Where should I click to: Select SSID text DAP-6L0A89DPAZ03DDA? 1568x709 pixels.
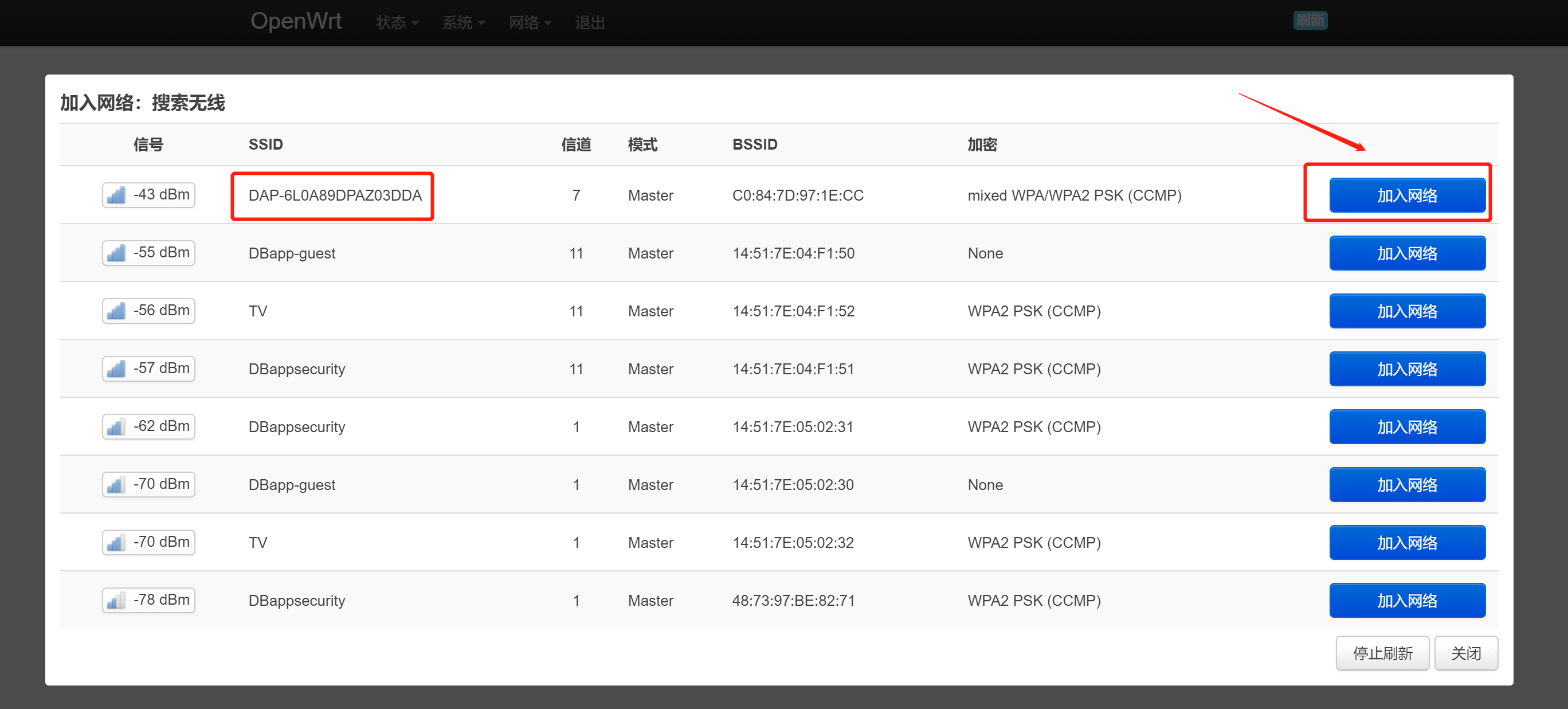click(x=335, y=195)
